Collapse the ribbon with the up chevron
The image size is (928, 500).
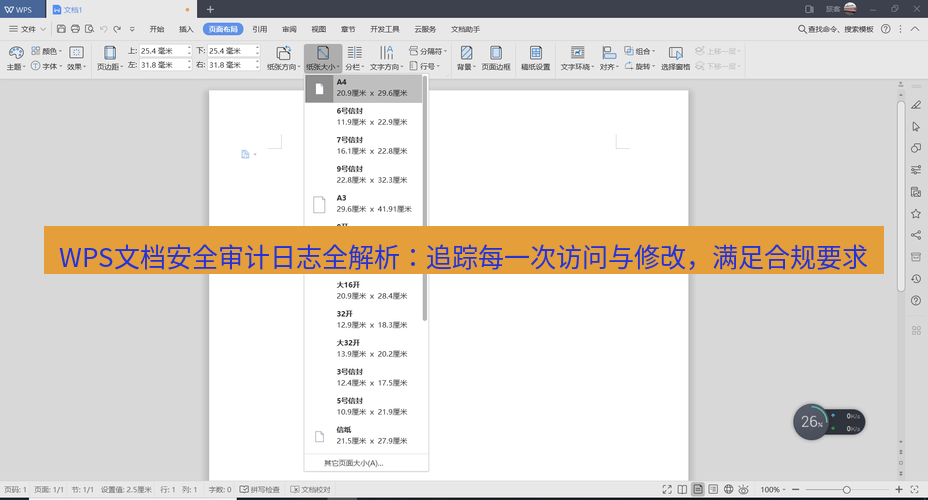tap(914, 28)
